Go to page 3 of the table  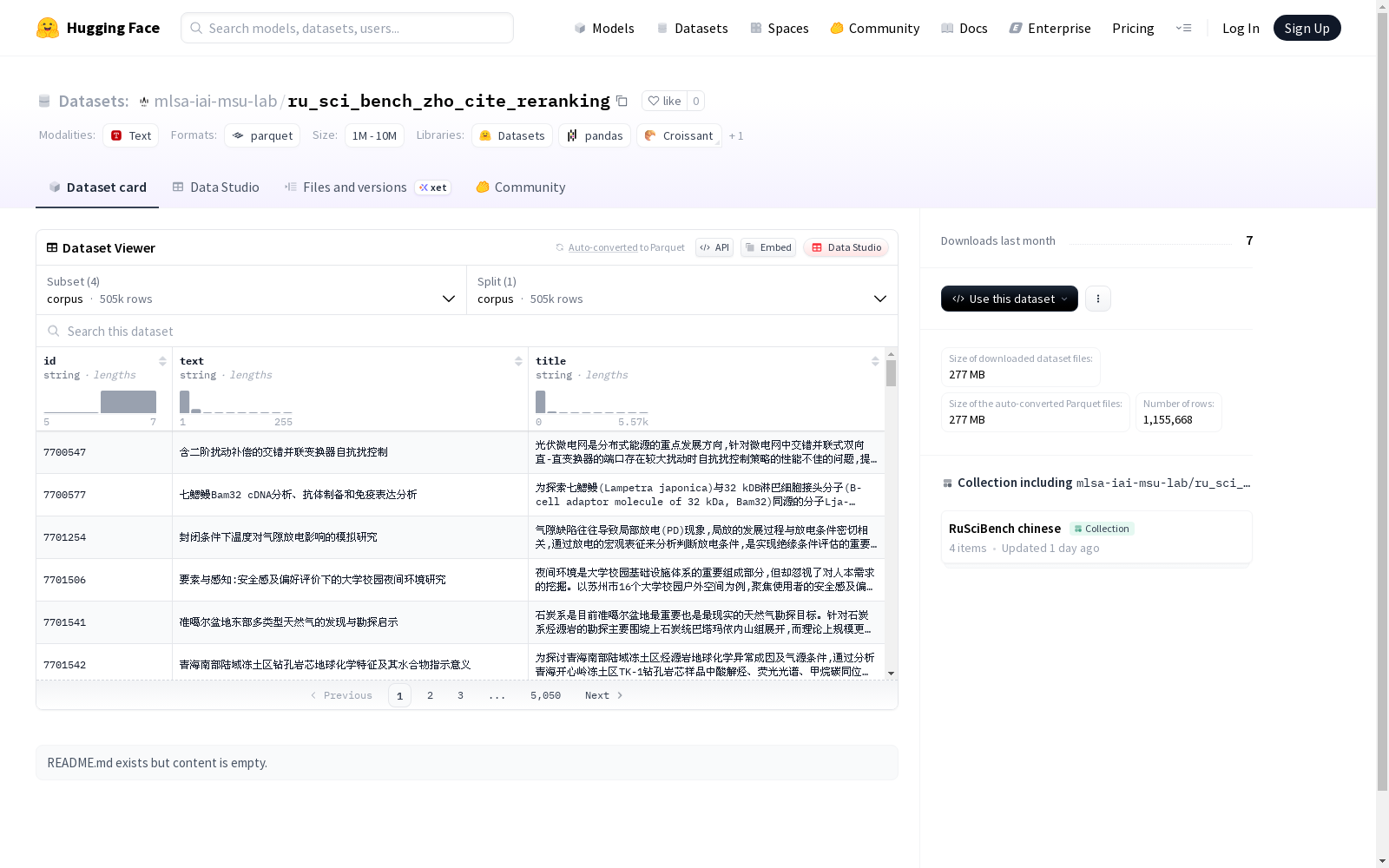(460, 695)
